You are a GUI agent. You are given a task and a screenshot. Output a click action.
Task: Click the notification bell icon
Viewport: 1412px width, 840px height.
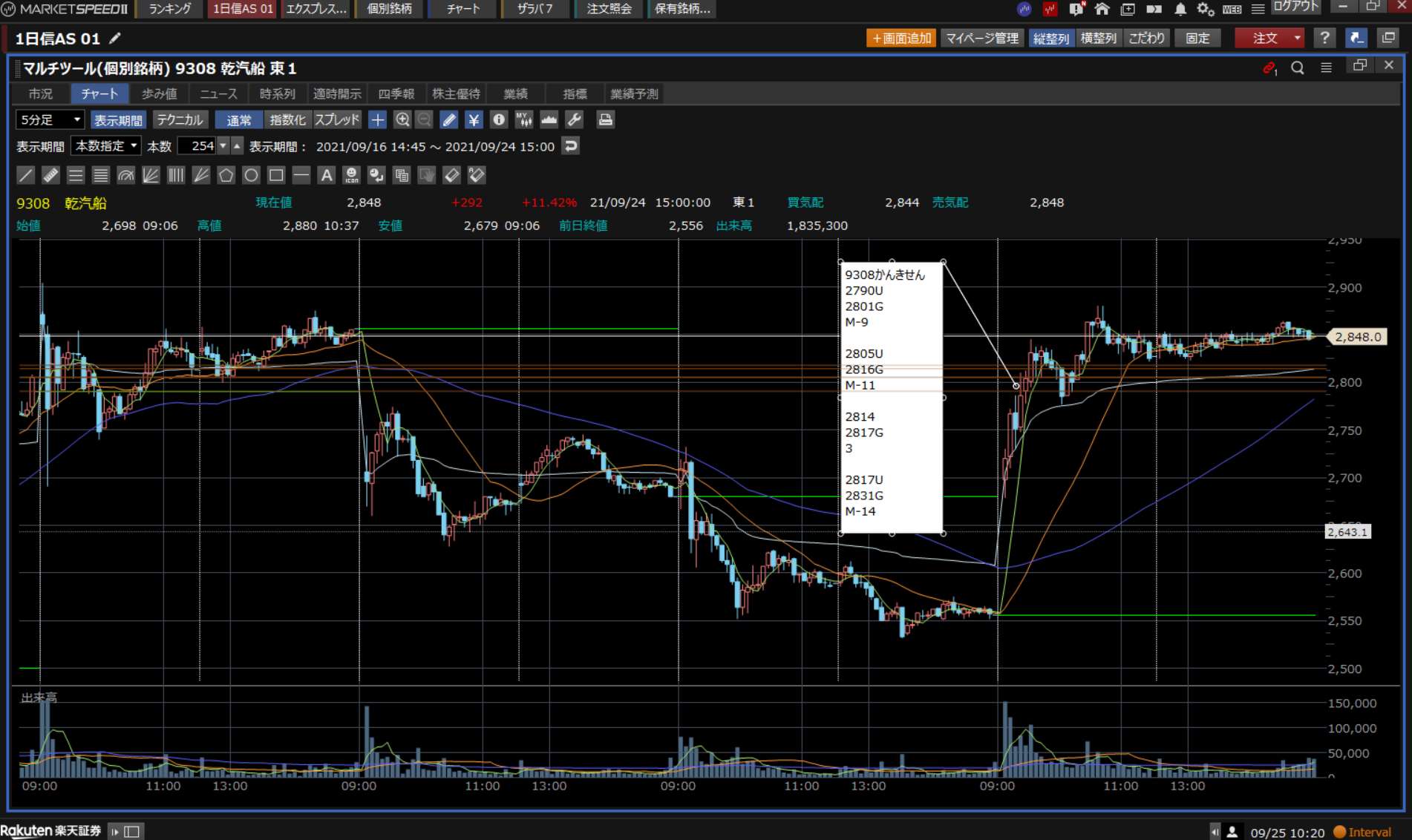pyautogui.click(x=1180, y=10)
